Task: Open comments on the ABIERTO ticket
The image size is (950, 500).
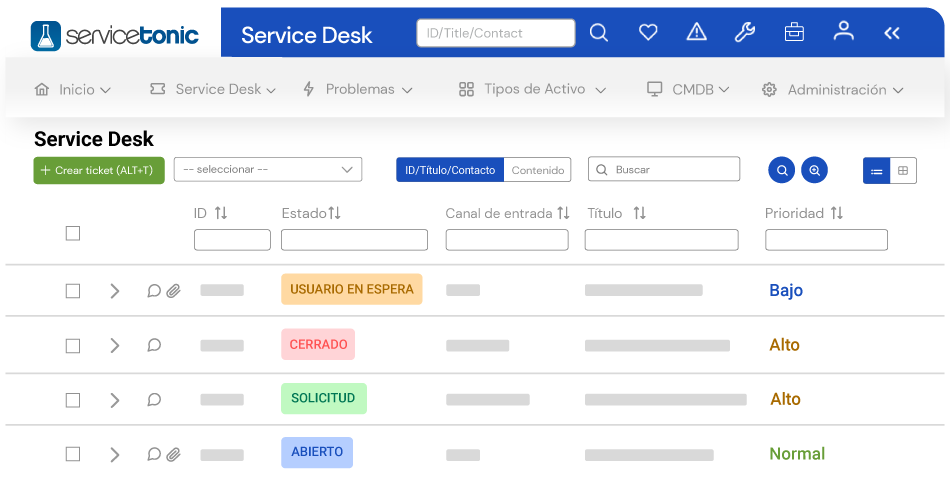Action: [x=154, y=455]
